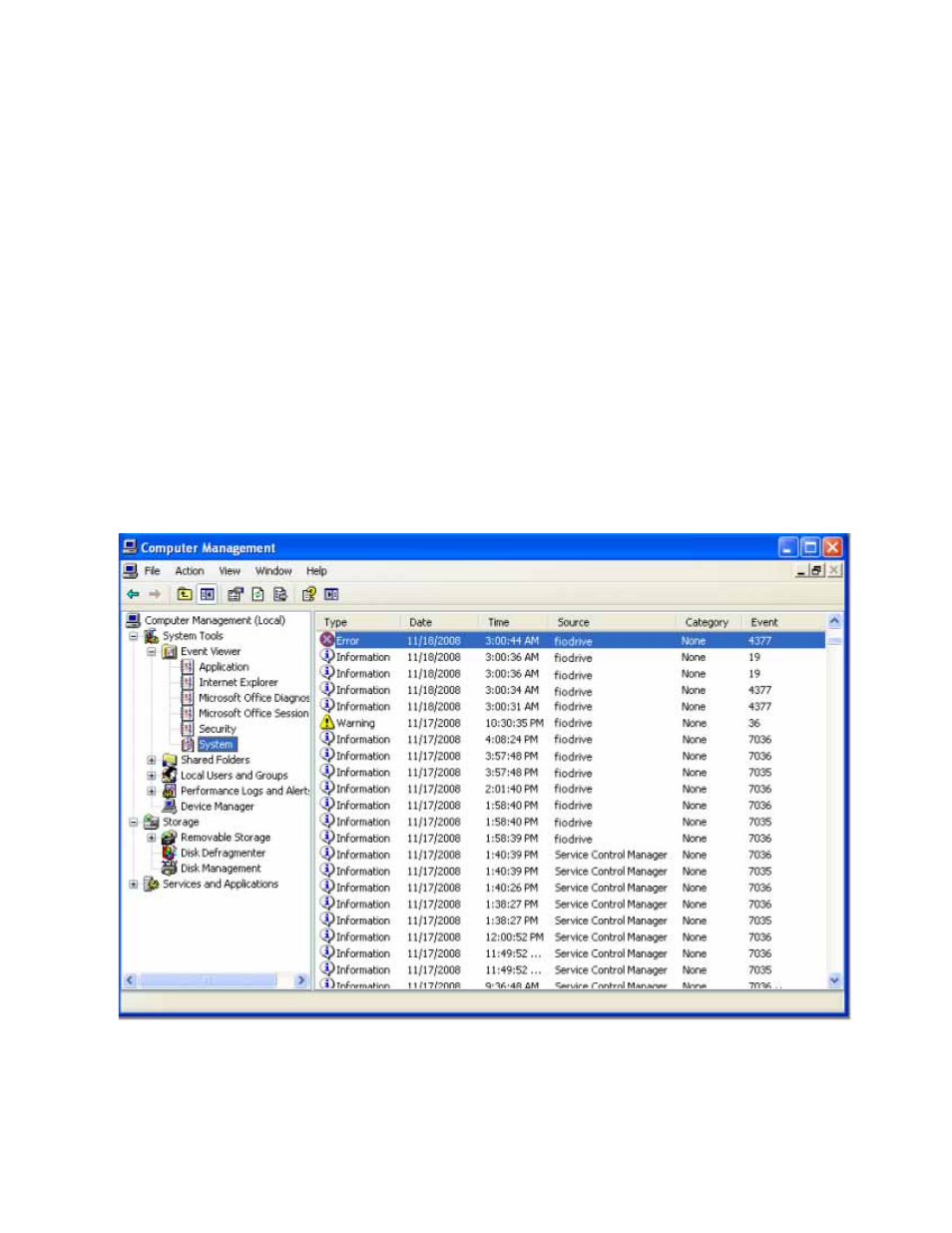952x1233 pixels.
Task: Open the Window menu
Action: coord(273,571)
